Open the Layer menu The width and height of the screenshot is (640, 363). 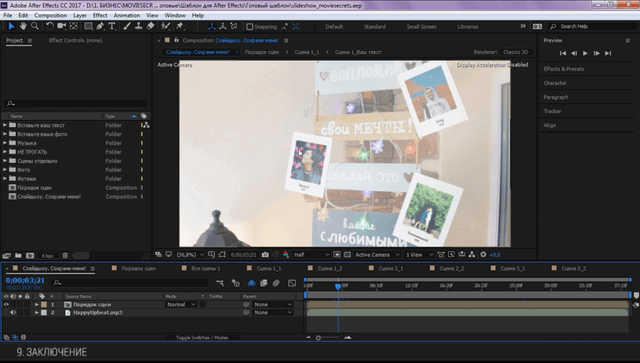[x=80, y=15]
